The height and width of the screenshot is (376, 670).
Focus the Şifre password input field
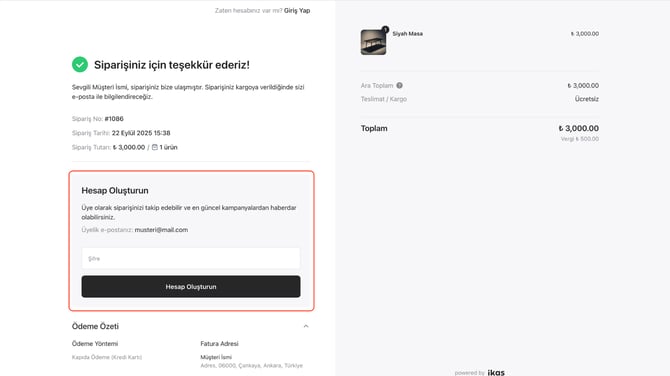click(191, 258)
